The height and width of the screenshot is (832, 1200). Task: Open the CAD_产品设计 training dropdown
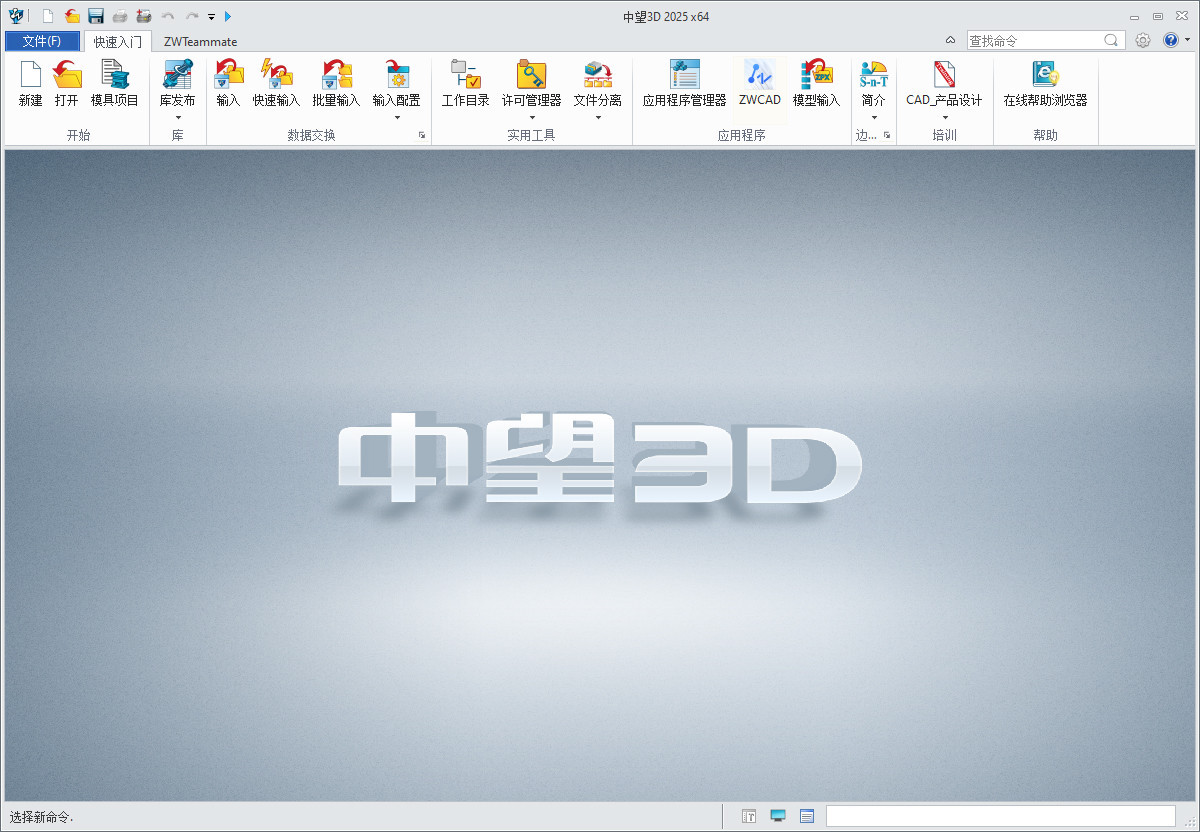coord(944,118)
